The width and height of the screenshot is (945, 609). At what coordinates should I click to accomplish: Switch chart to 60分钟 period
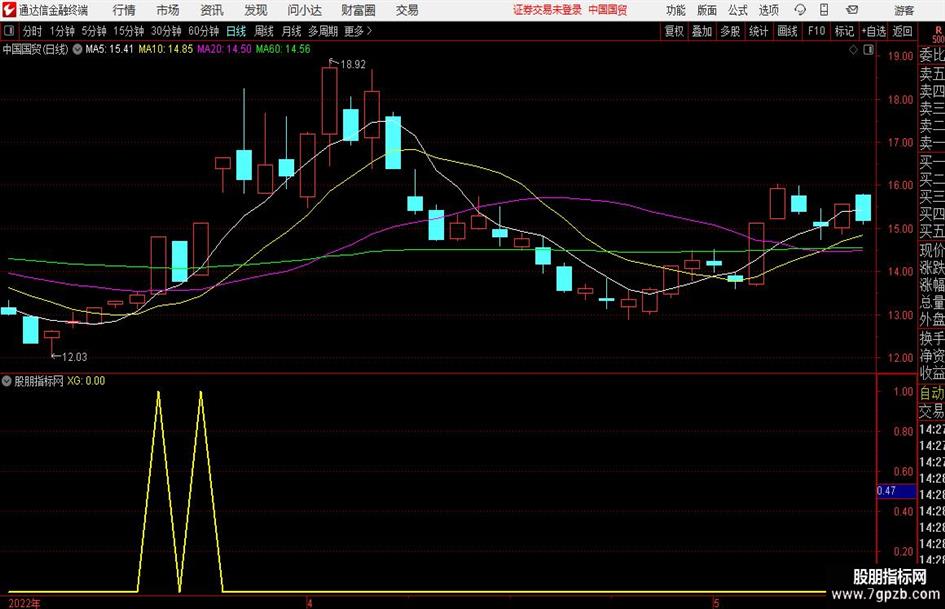(x=204, y=31)
